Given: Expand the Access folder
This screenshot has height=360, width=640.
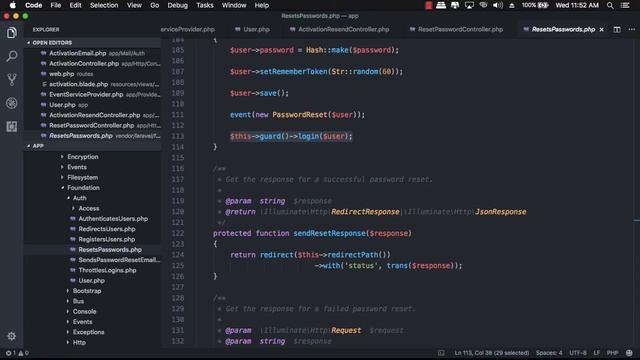Looking at the screenshot, I should (89, 208).
